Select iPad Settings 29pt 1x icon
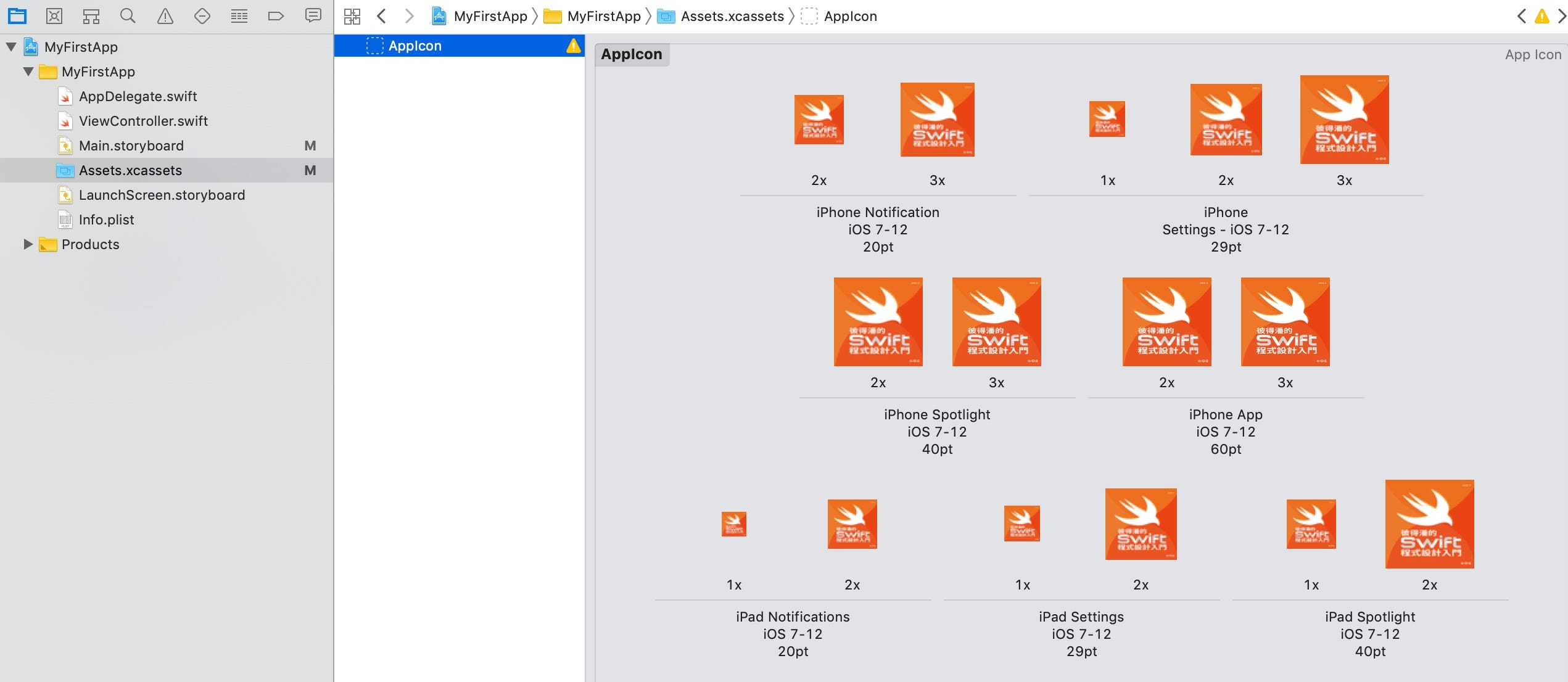 pyautogui.click(x=1022, y=524)
